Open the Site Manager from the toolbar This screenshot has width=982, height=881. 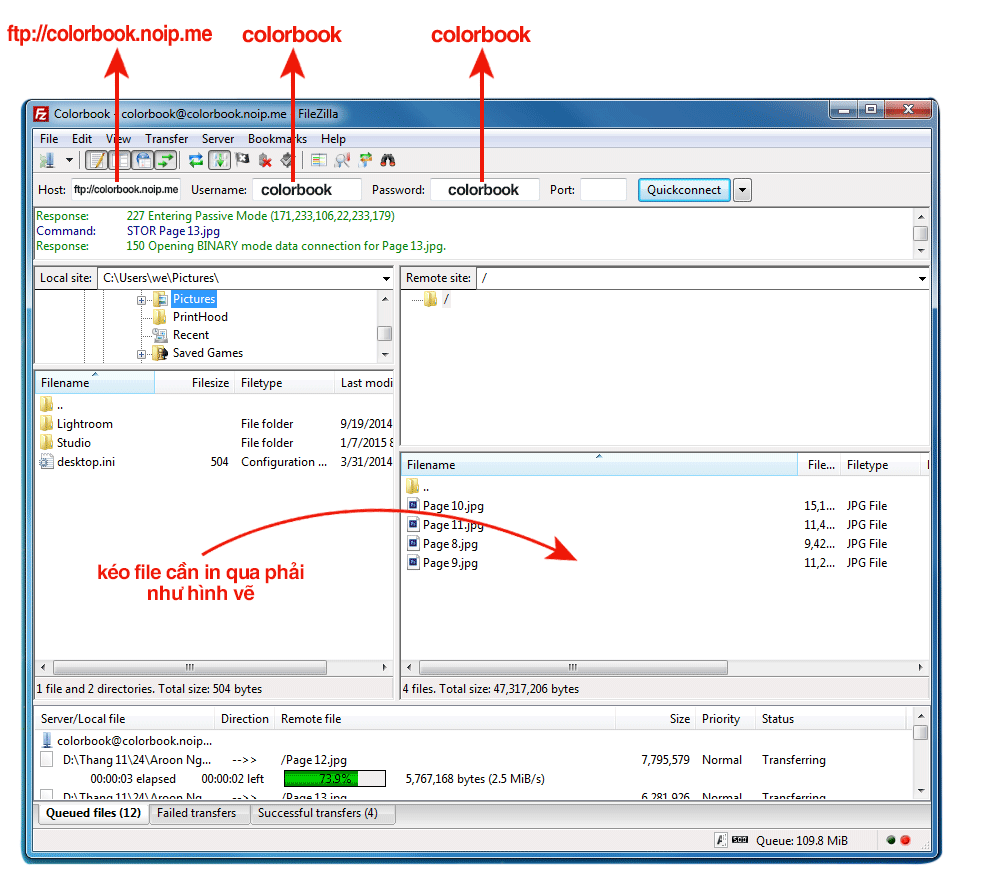tap(47, 160)
